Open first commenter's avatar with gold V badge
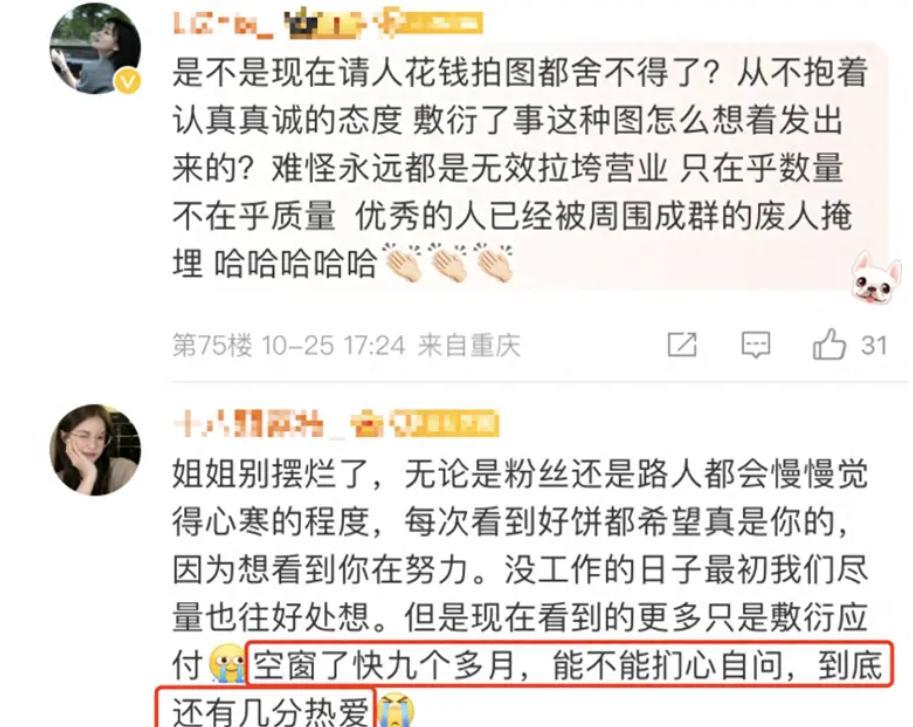The width and height of the screenshot is (913, 727). (95, 48)
